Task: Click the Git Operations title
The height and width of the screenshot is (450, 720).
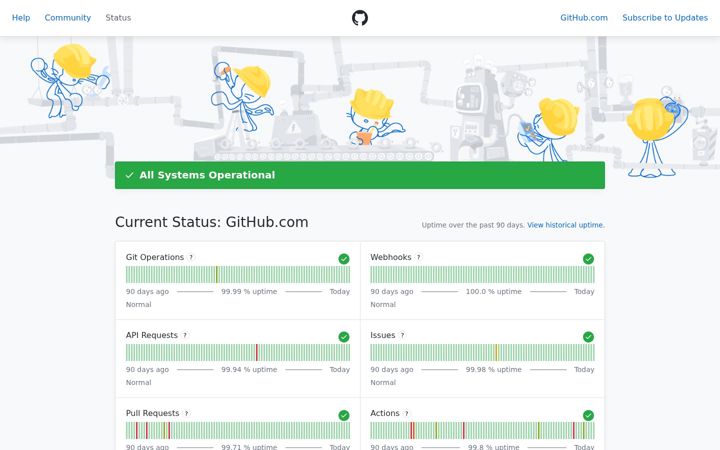Action: 155,257
